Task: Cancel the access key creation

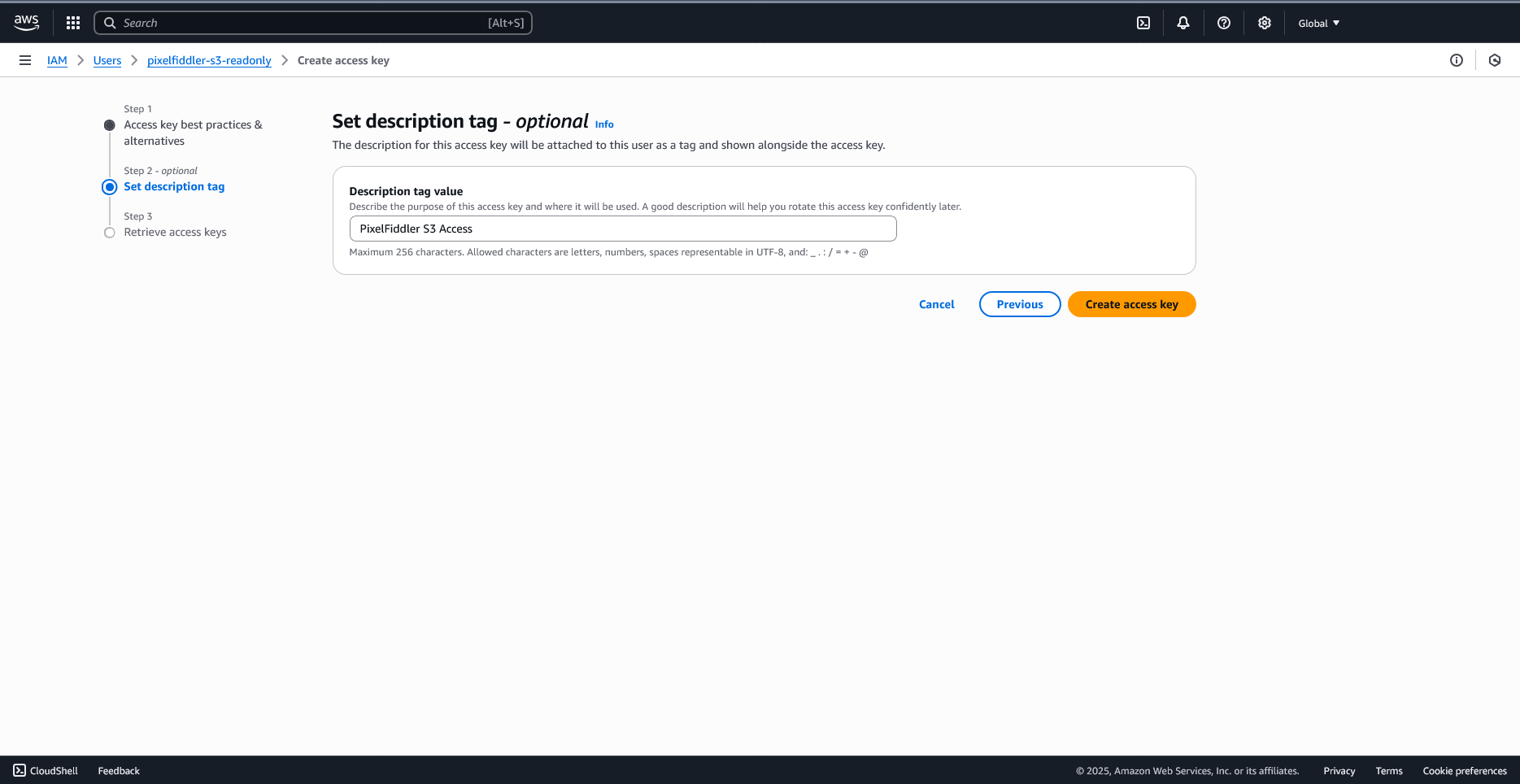Action: coord(936,304)
